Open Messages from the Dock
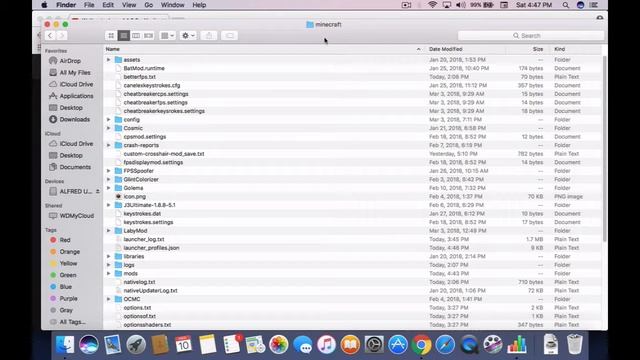Screen dimensions: 640x360 303,344
